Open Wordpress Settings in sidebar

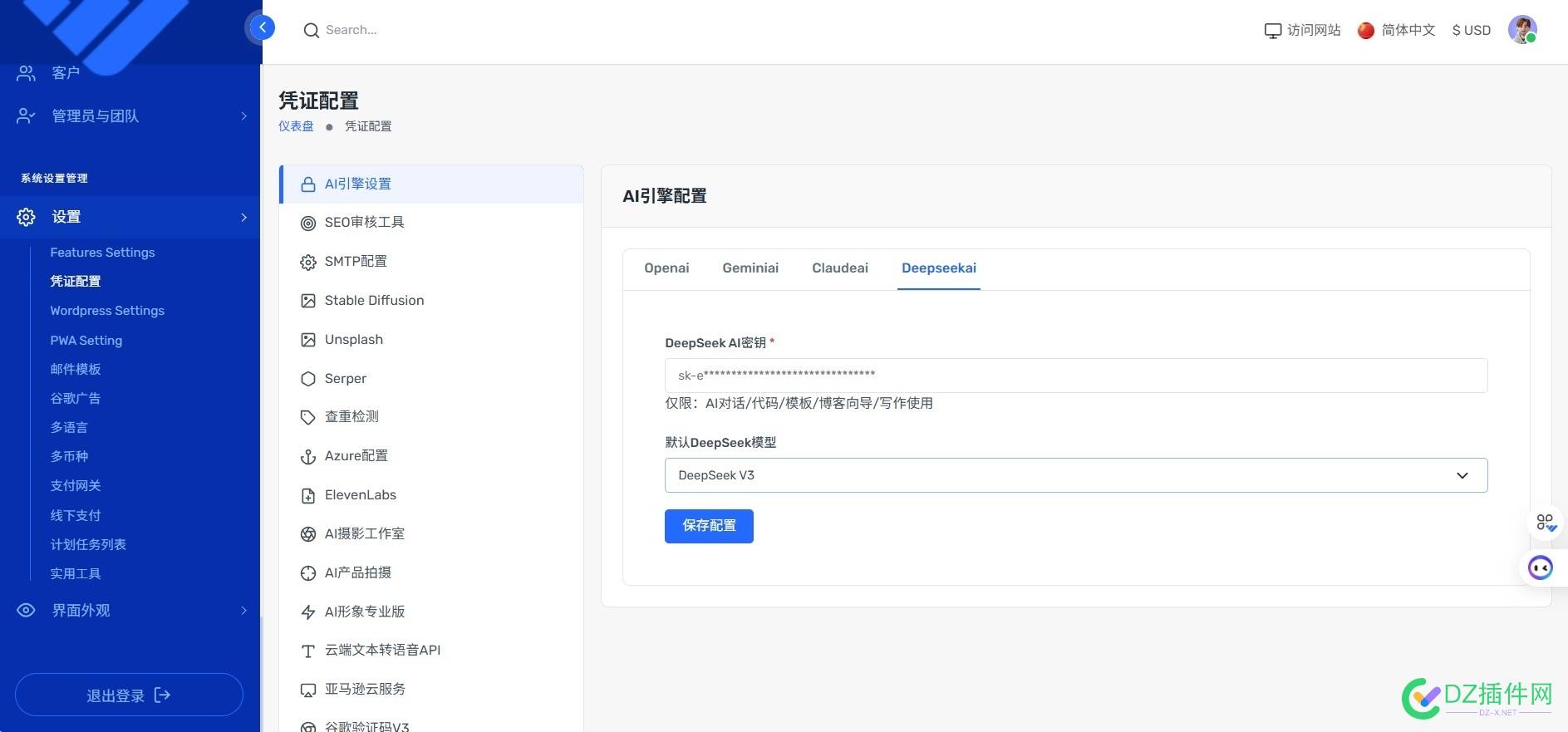tap(107, 311)
